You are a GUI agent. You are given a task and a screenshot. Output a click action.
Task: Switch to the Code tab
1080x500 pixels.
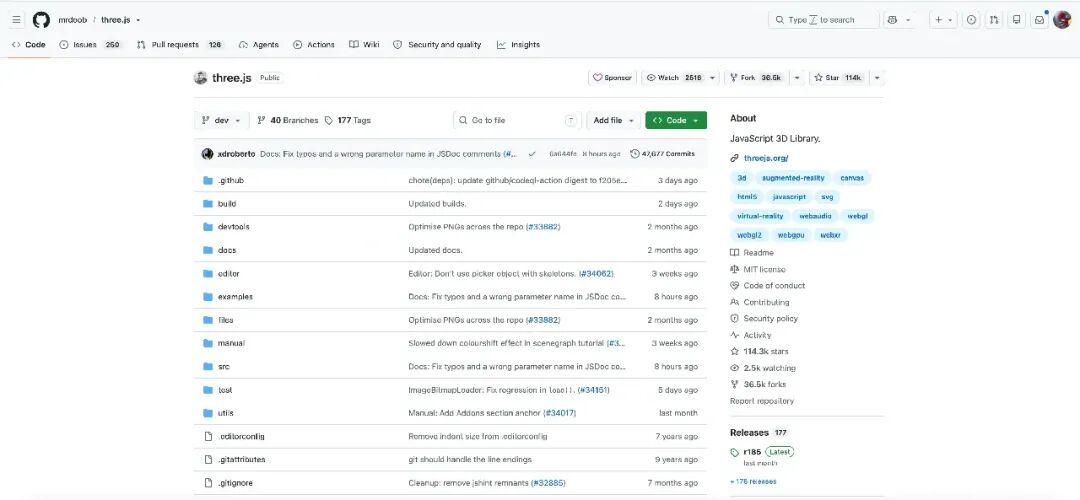(x=29, y=45)
